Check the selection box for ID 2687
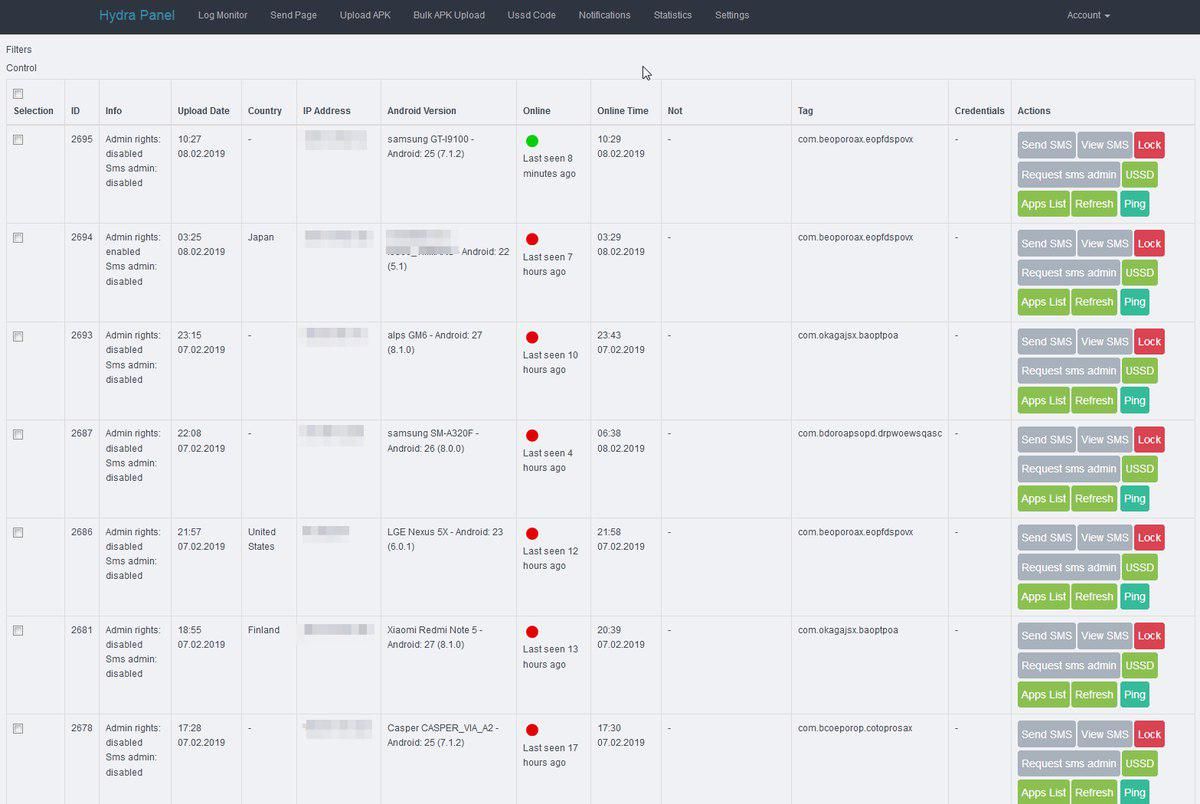Viewport: 1200px width, 804px height. coord(18,435)
